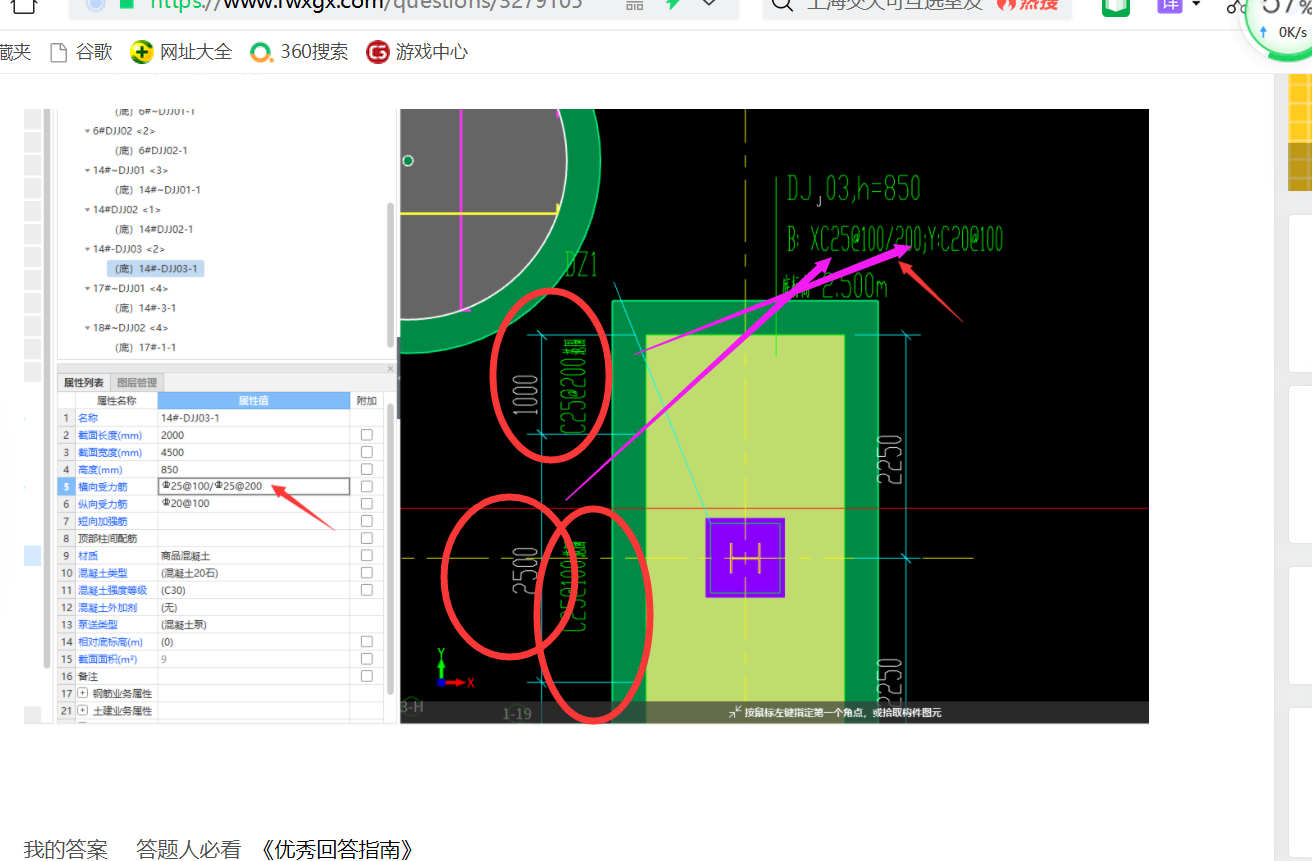Collapse the 14#-DJJ03 <2> tree node
The width and height of the screenshot is (1312, 861).
click(87, 249)
